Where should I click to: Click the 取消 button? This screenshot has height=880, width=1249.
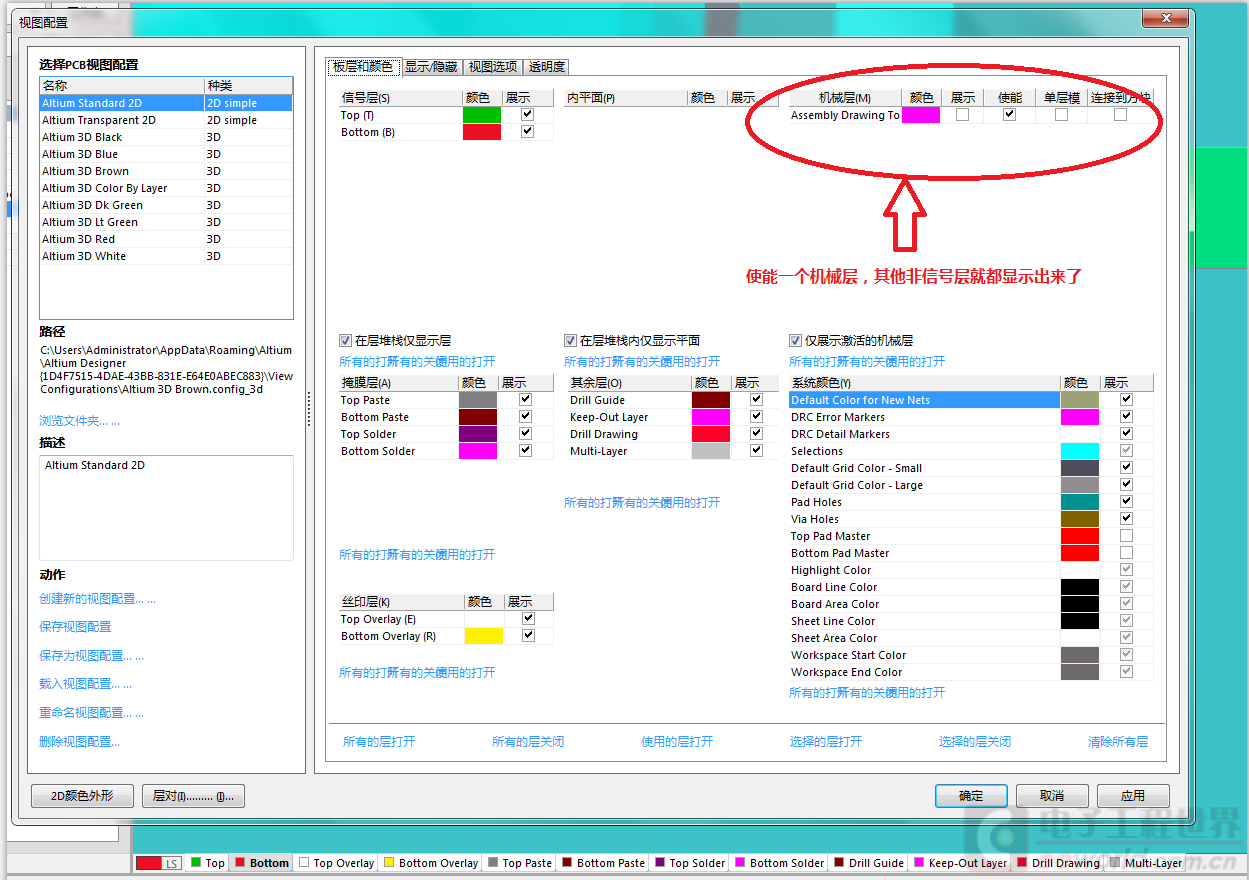[x=1052, y=796]
